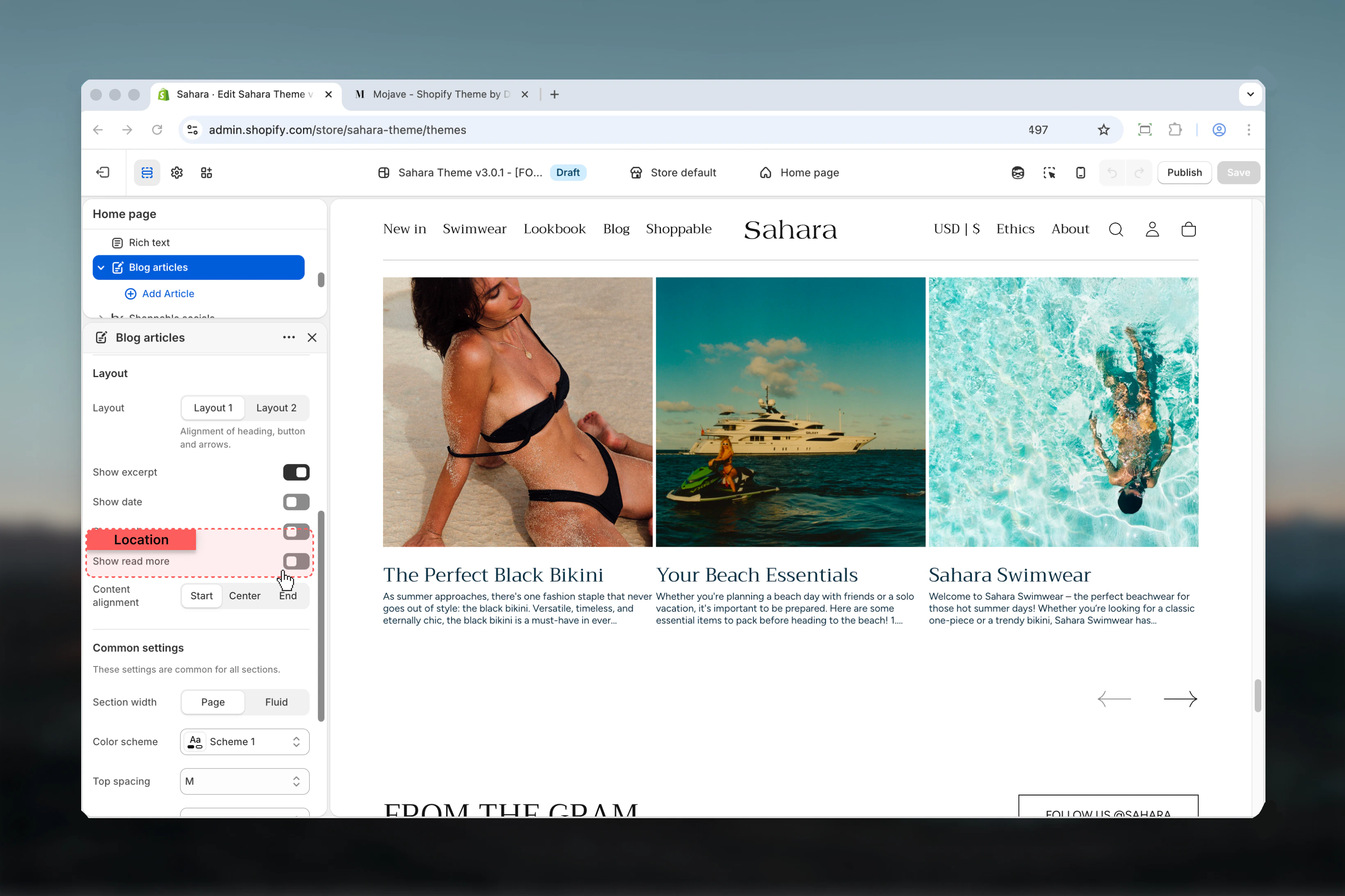The image size is (1345, 896).
Task: Click the customer view face icon
Action: pyautogui.click(x=1017, y=173)
